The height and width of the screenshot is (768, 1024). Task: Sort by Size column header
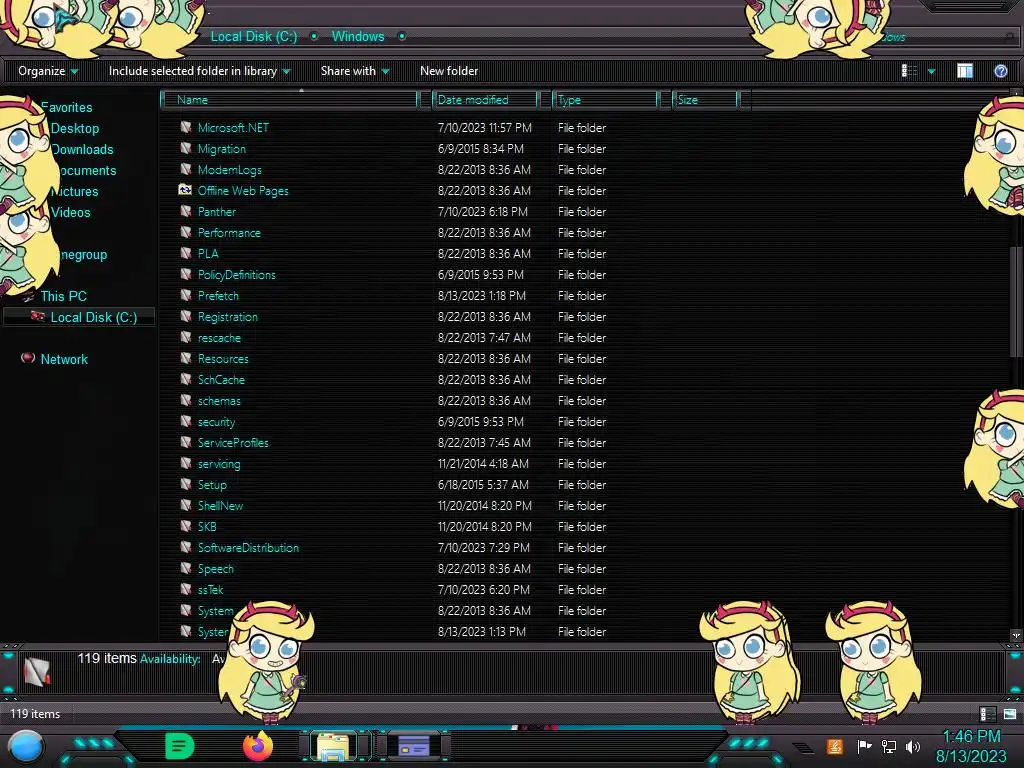point(705,100)
